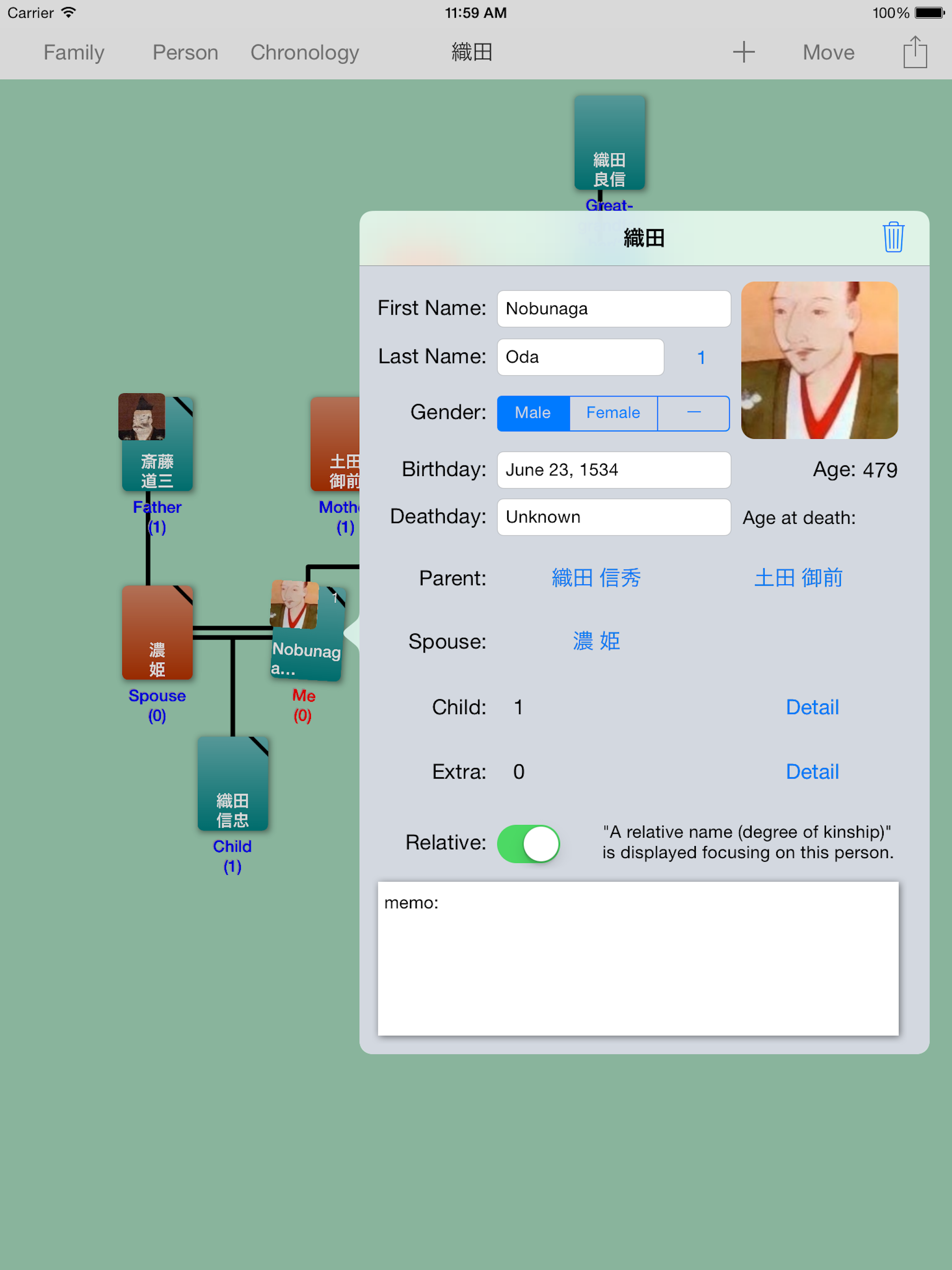Toggle the Relative switch off
Viewport: 952px width, 1270px height.
pos(528,843)
